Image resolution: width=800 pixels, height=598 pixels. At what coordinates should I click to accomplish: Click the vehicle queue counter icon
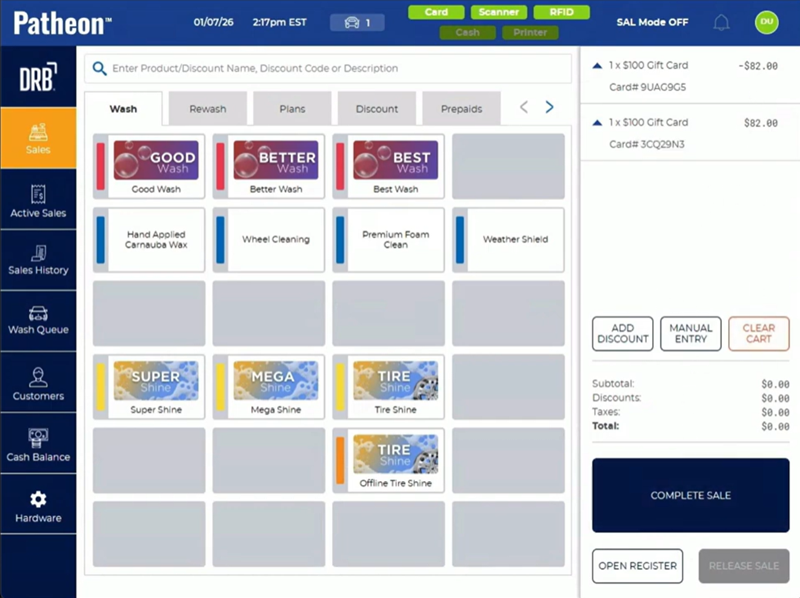(x=357, y=22)
